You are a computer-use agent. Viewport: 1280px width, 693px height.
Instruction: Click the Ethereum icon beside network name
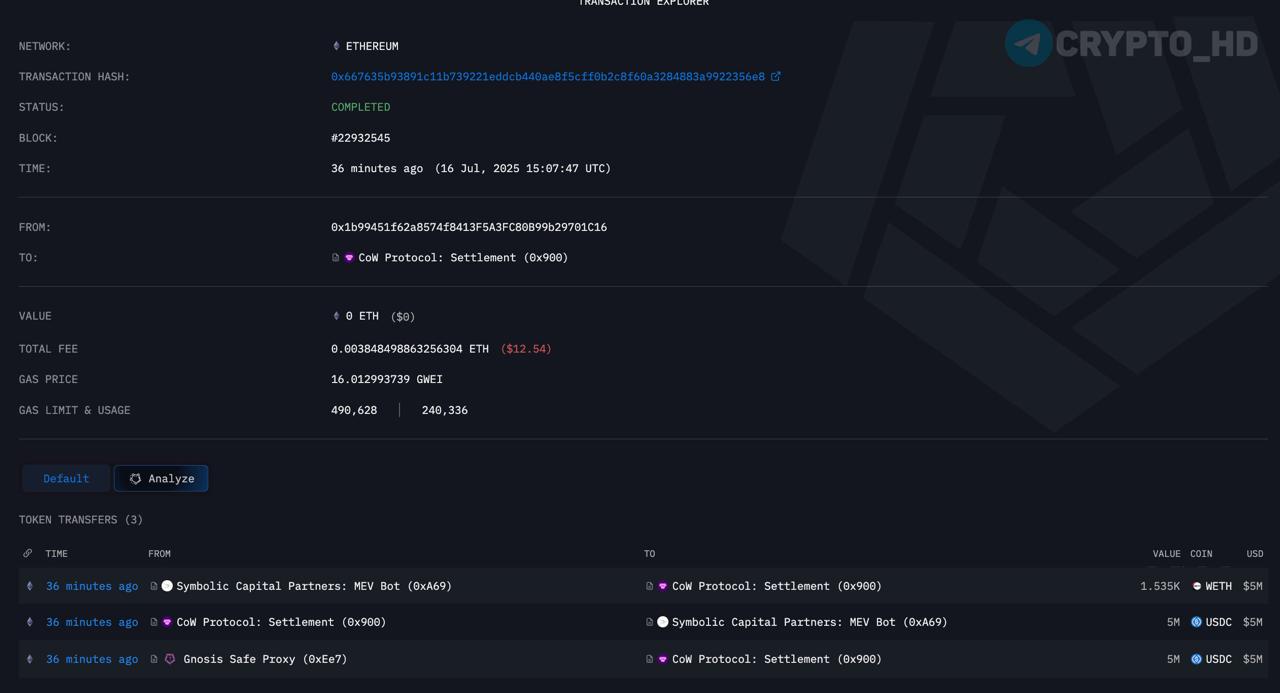coord(336,46)
